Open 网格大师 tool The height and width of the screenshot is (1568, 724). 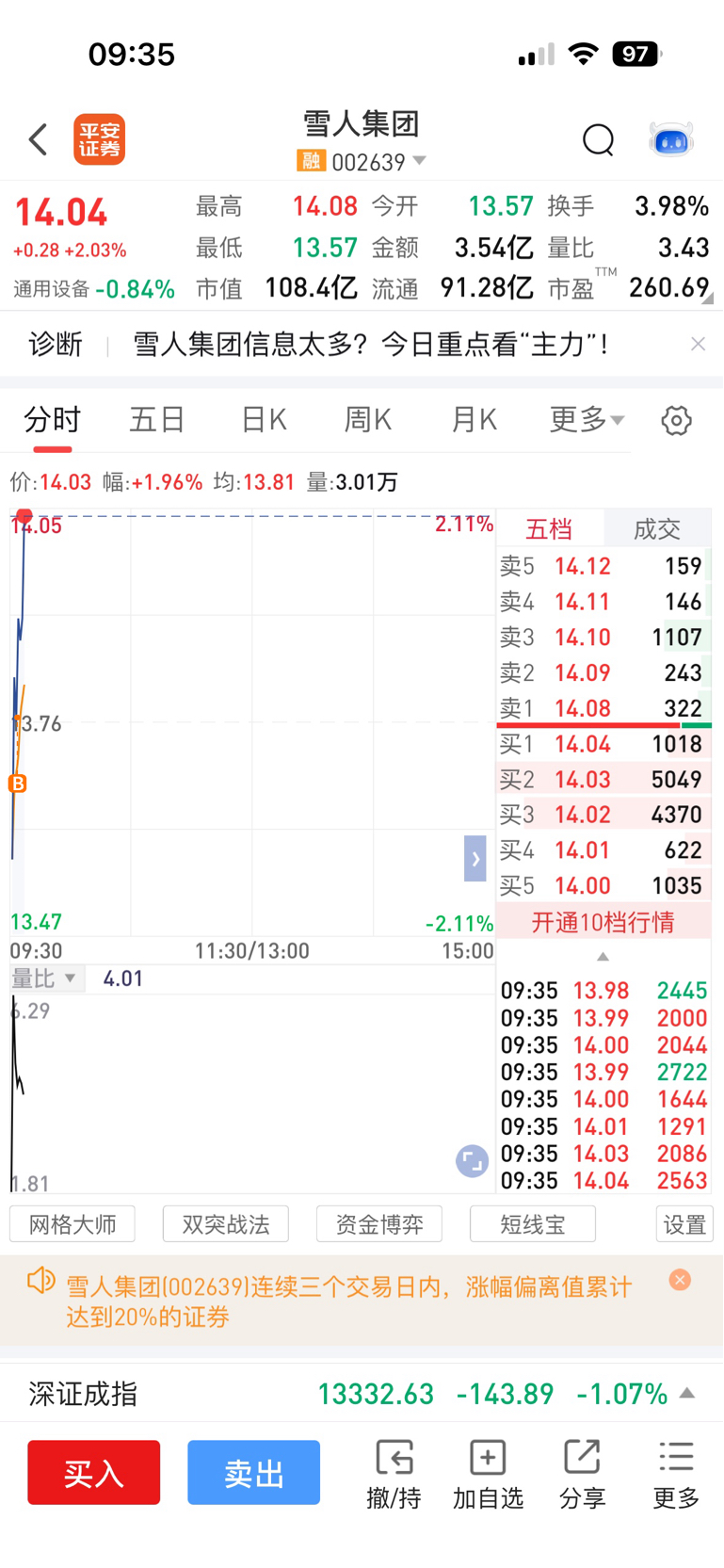[x=72, y=1224]
